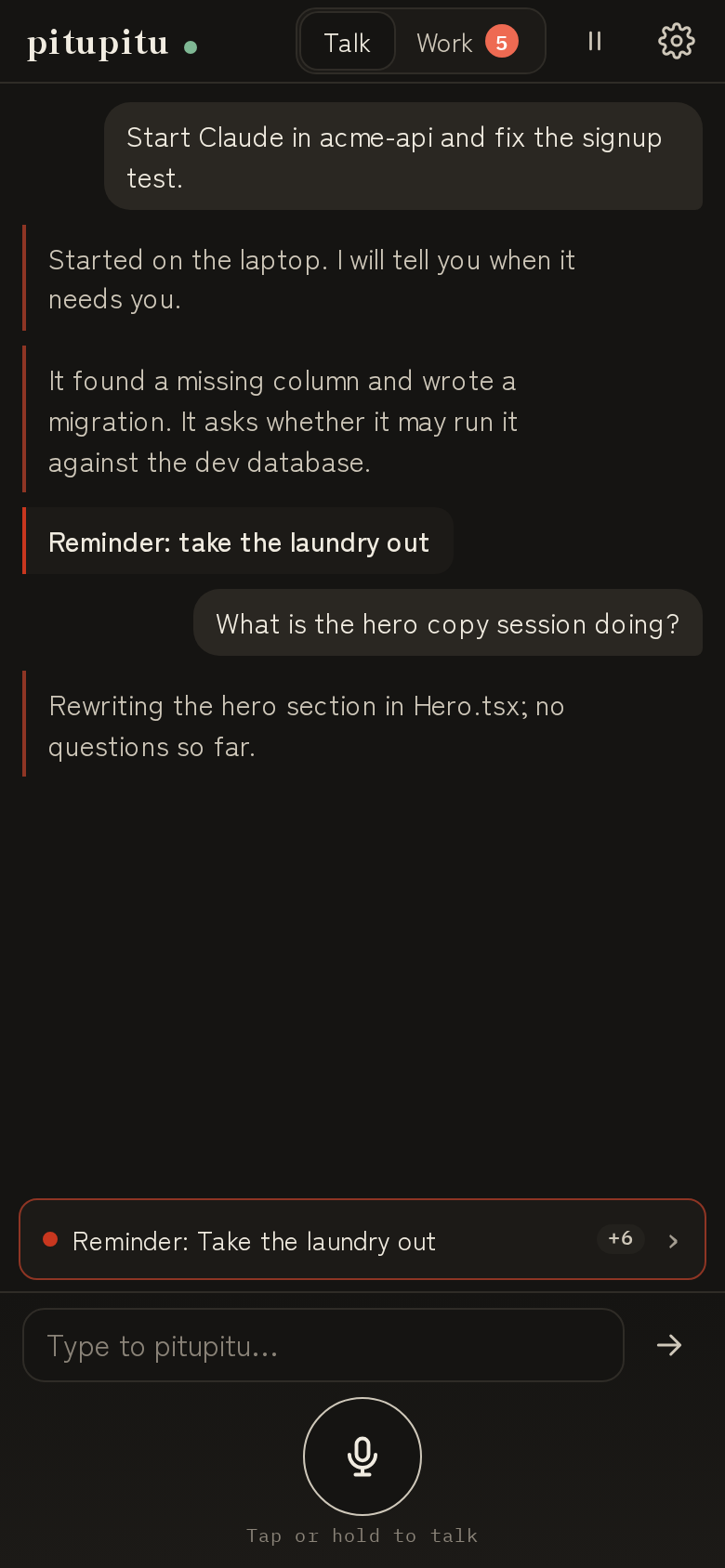
Task: Tap the microphone button to talk
Action: (x=362, y=1456)
